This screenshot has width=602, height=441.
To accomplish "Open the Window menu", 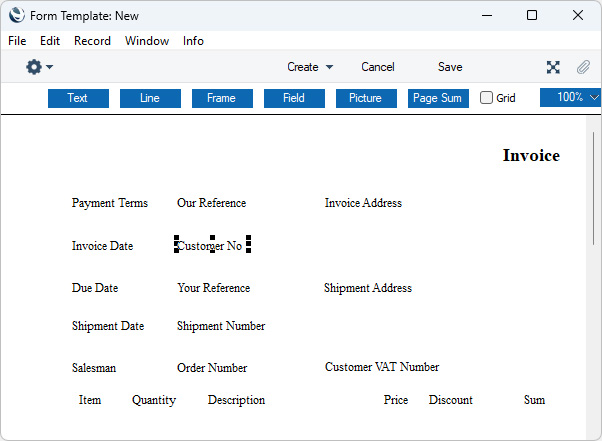I will tap(147, 41).
